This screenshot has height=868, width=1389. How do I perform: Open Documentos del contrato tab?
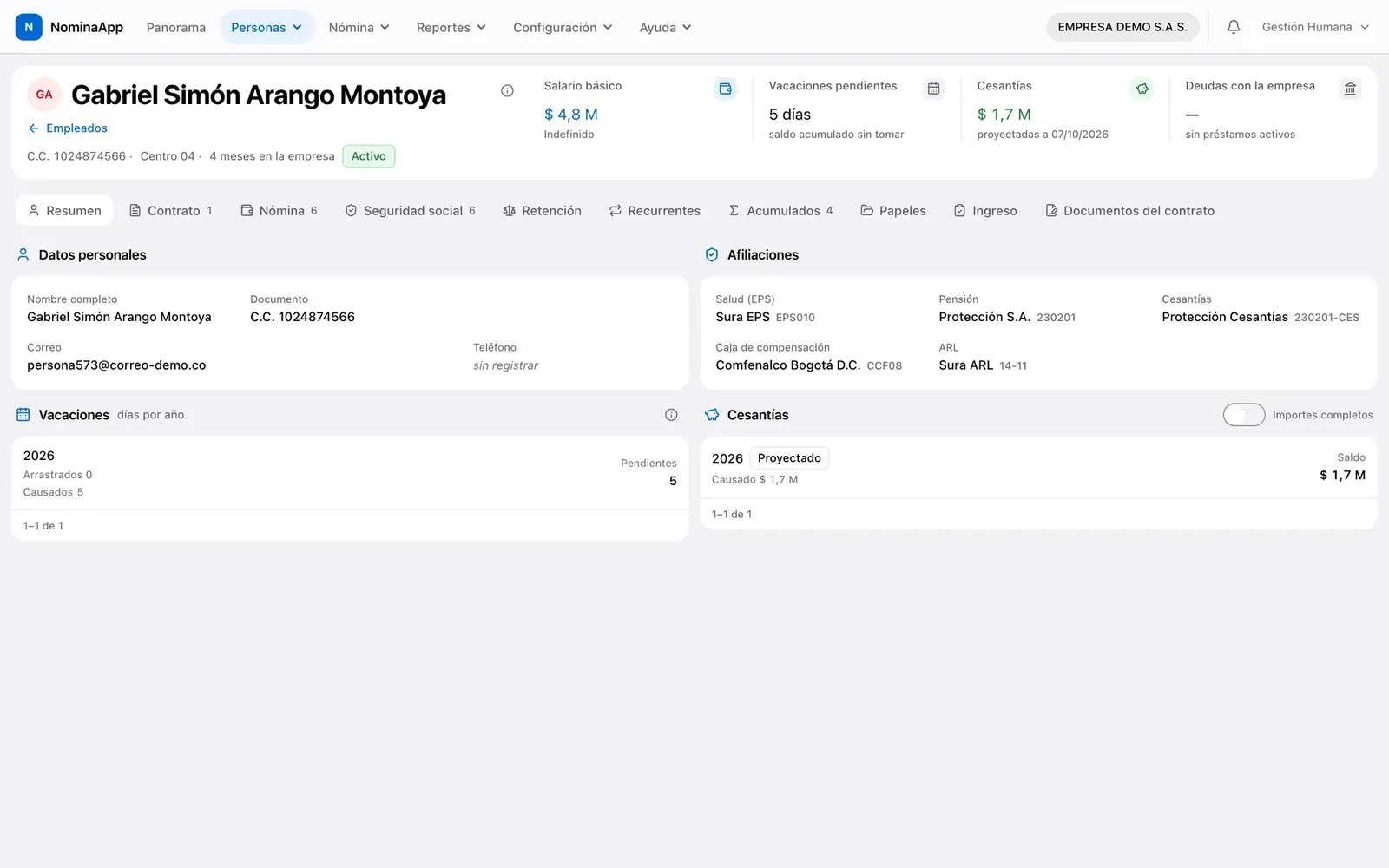pyautogui.click(x=1129, y=211)
